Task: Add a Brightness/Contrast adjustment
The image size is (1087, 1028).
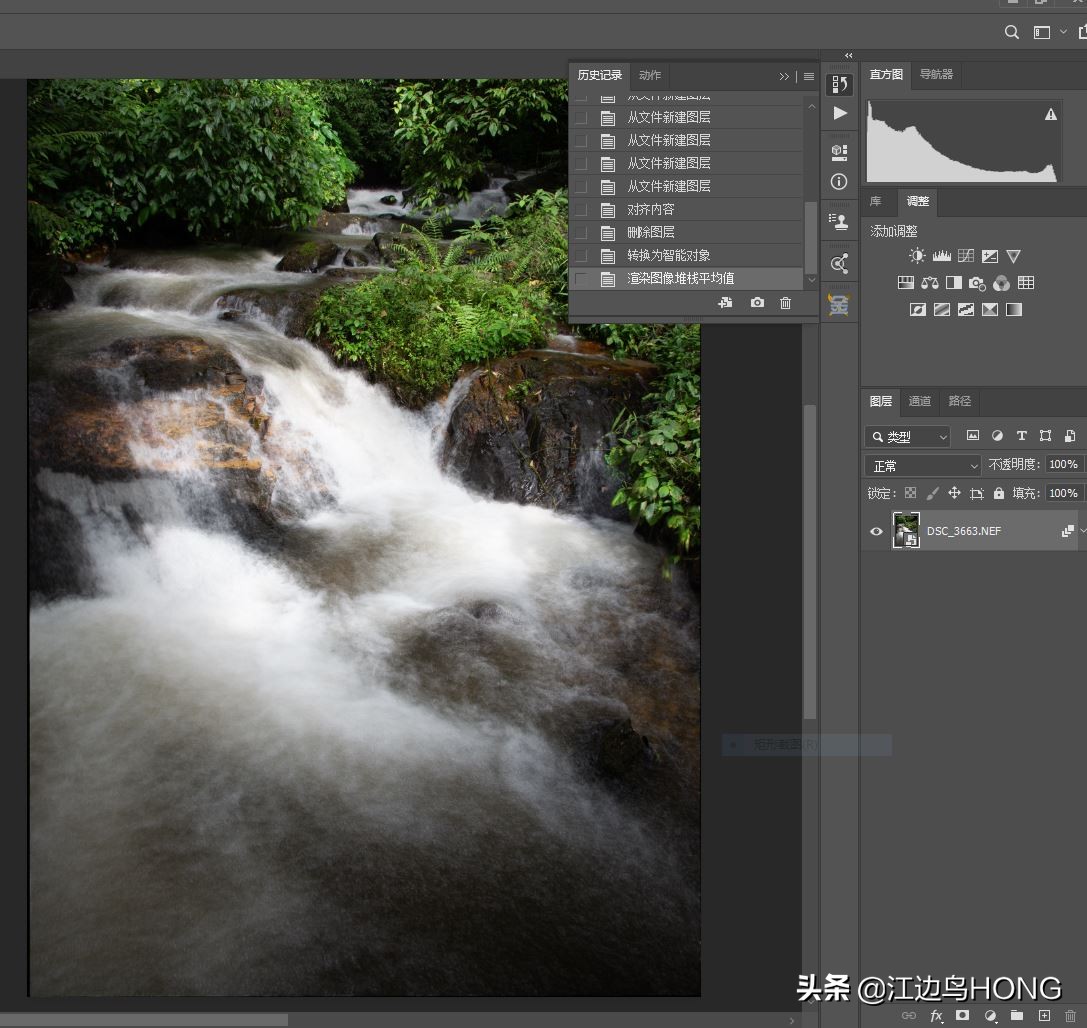Action: 917,256
